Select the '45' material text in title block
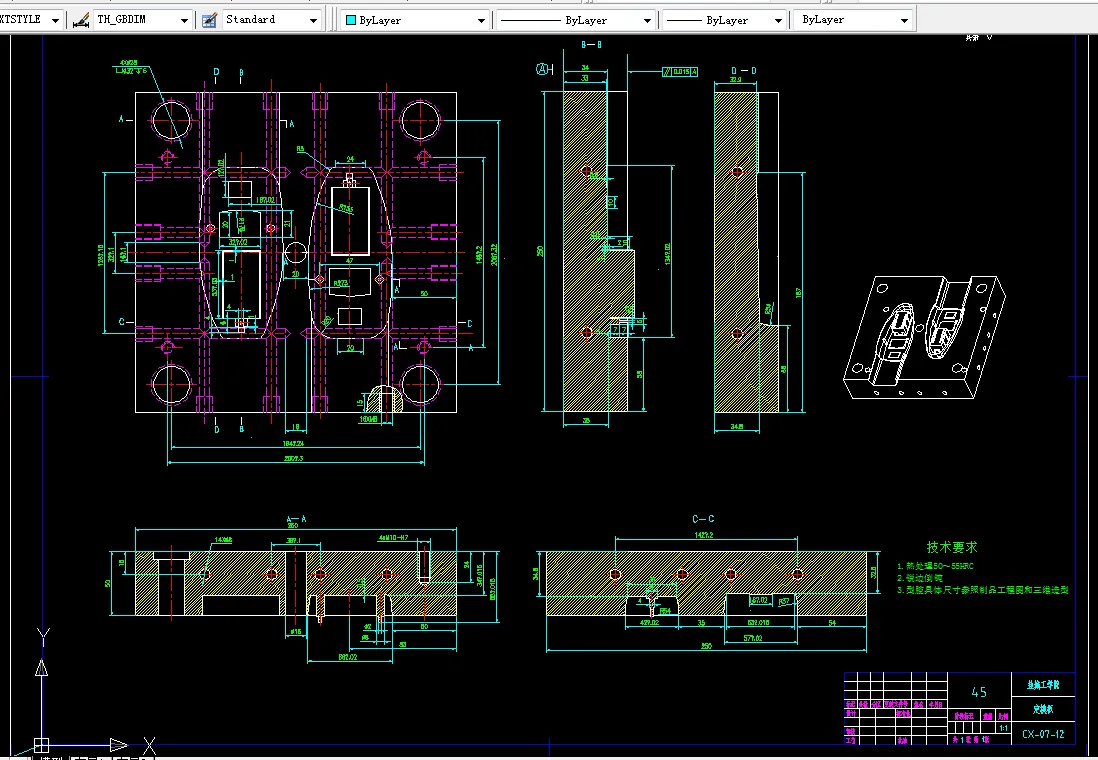The height and width of the screenshot is (760, 1098). click(979, 692)
